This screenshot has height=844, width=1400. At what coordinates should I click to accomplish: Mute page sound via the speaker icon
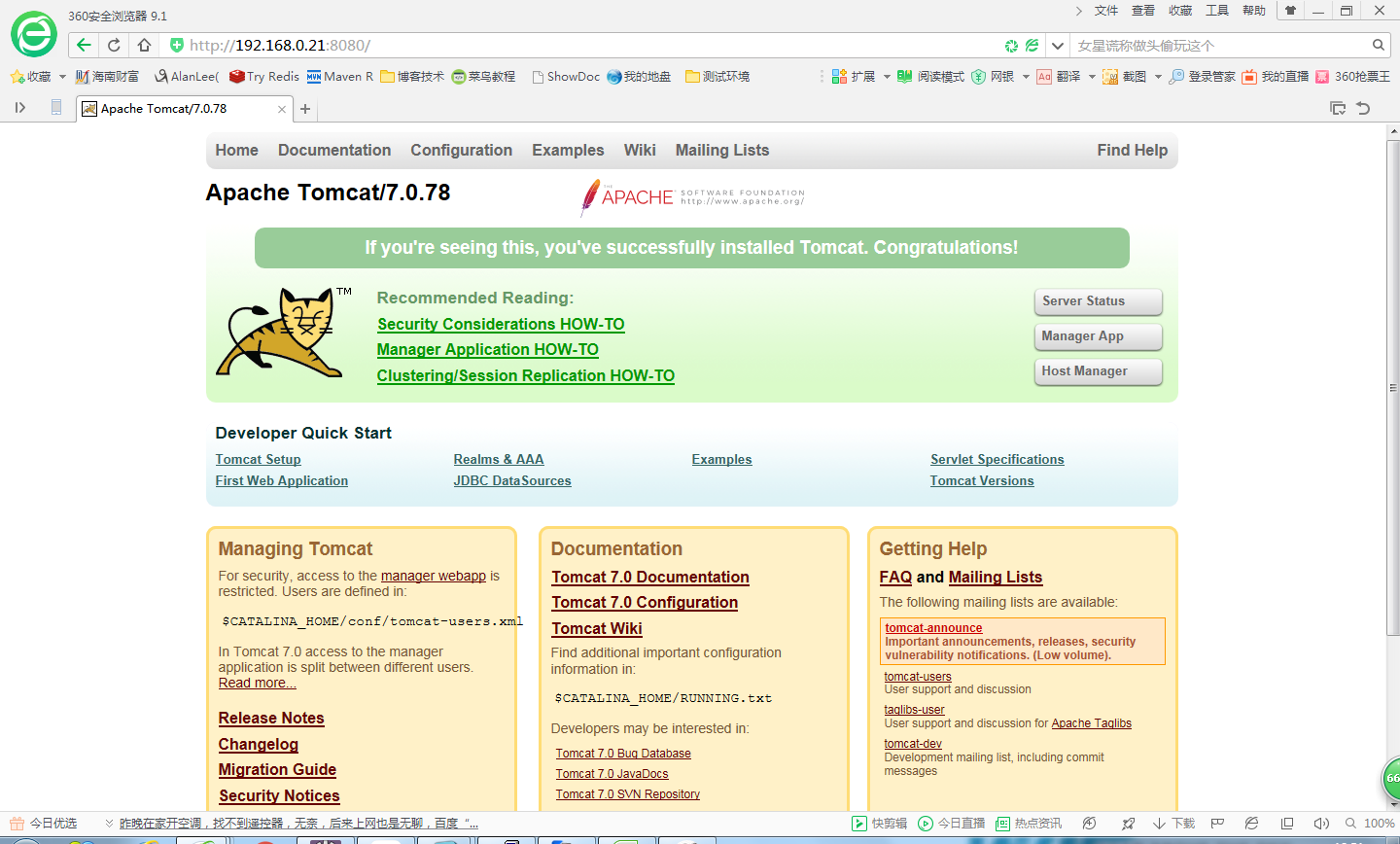point(1320,824)
